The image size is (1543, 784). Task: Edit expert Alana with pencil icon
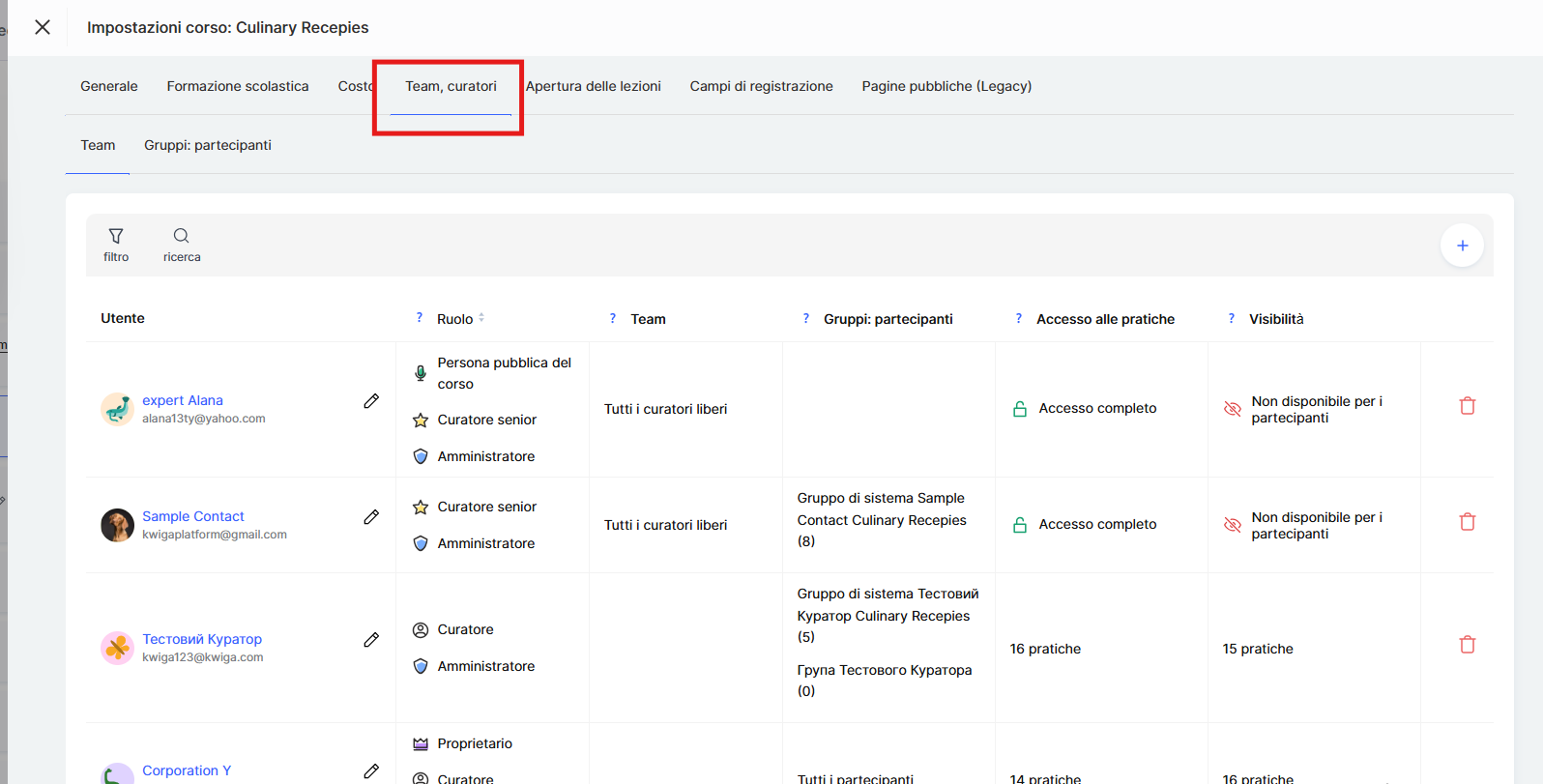[371, 401]
